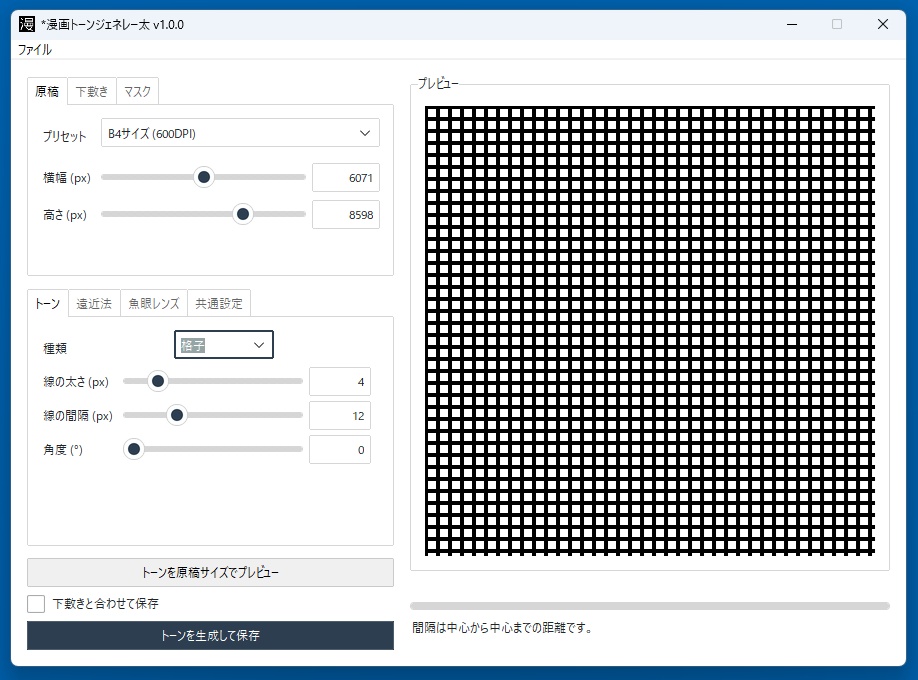
Task: Click the 線の間隔 value field showing 12
Action: 340,416
